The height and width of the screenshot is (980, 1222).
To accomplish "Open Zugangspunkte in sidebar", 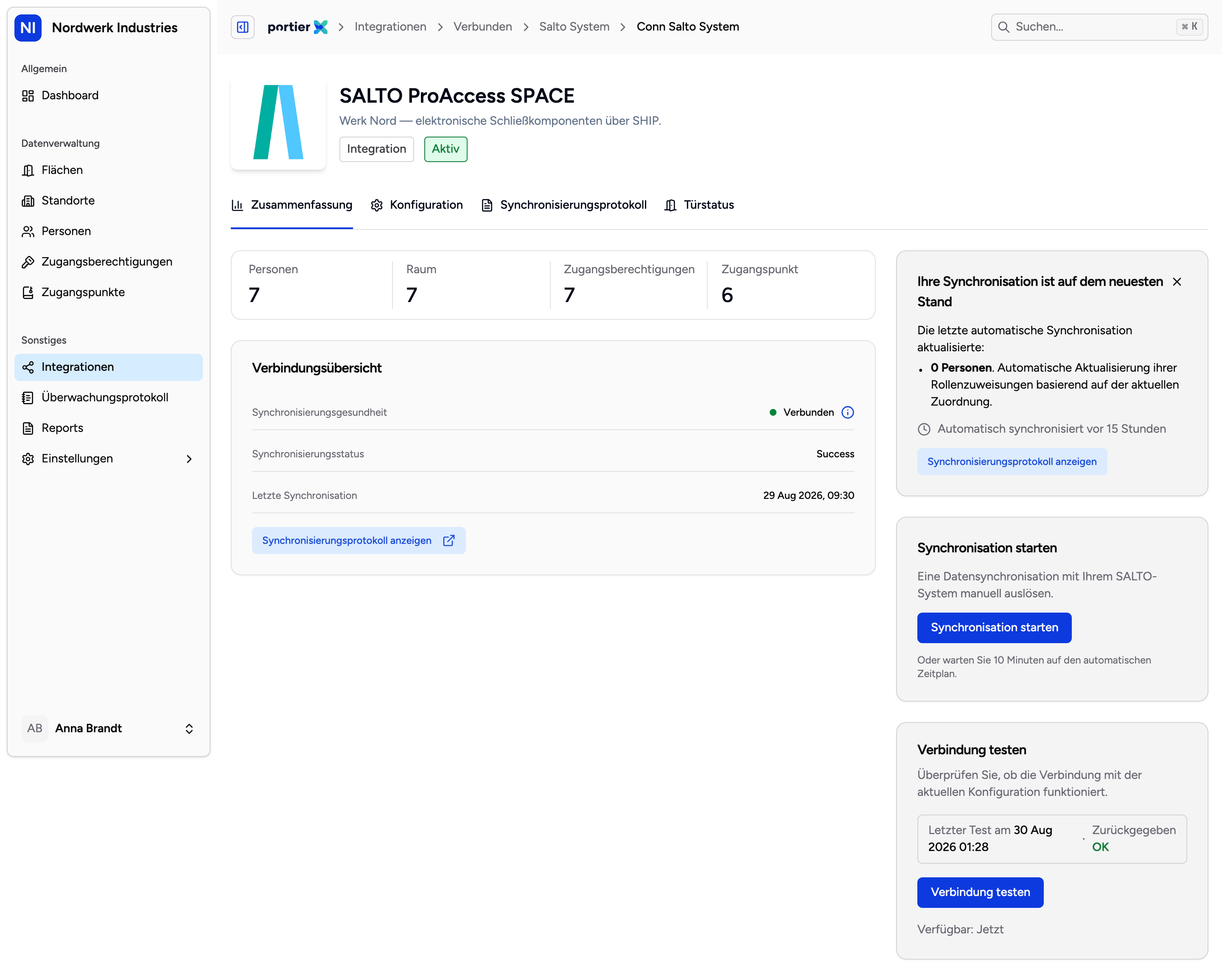I will 108,292.
